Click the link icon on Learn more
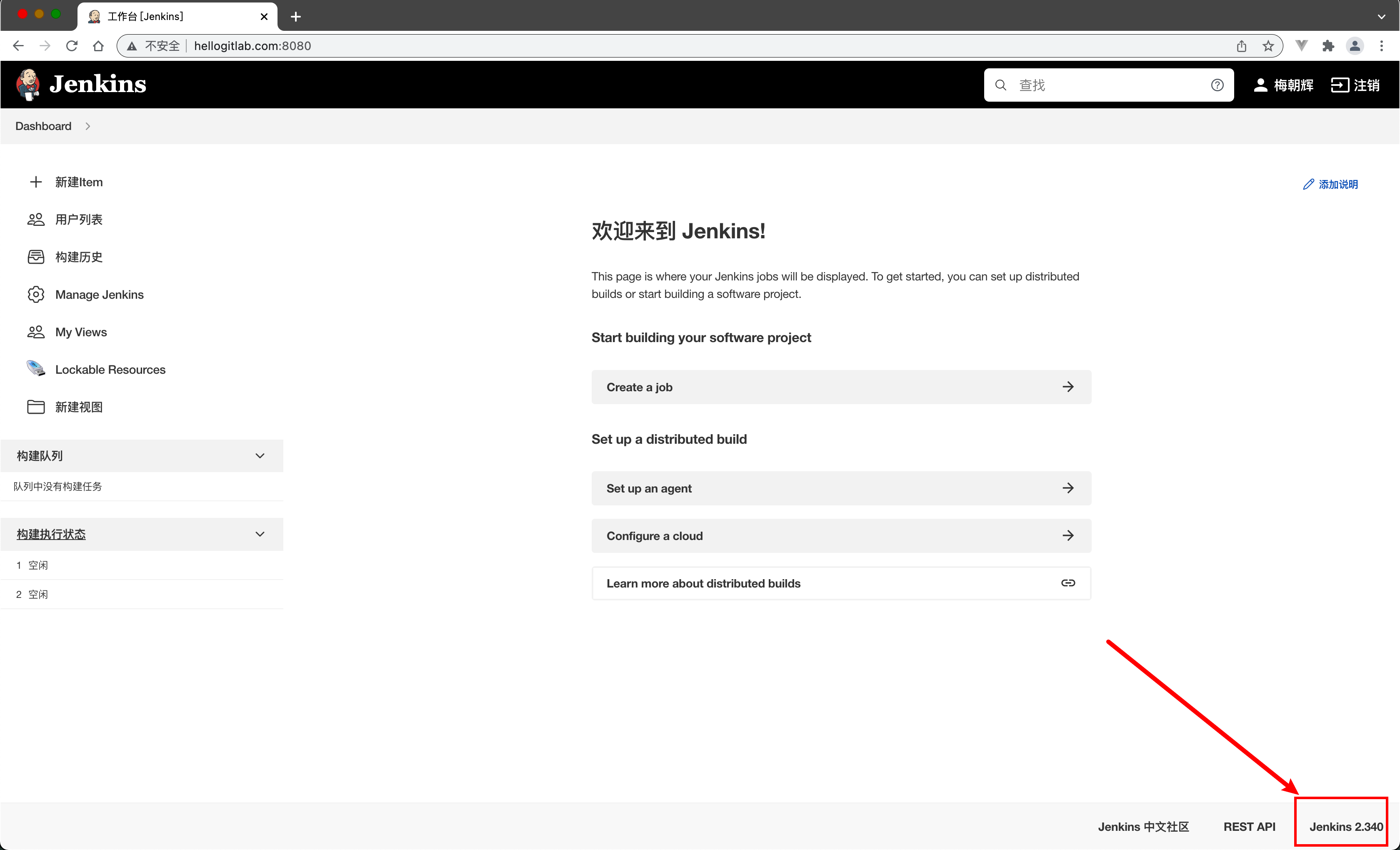Viewport: 1400px width, 850px height. pos(1067,583)
